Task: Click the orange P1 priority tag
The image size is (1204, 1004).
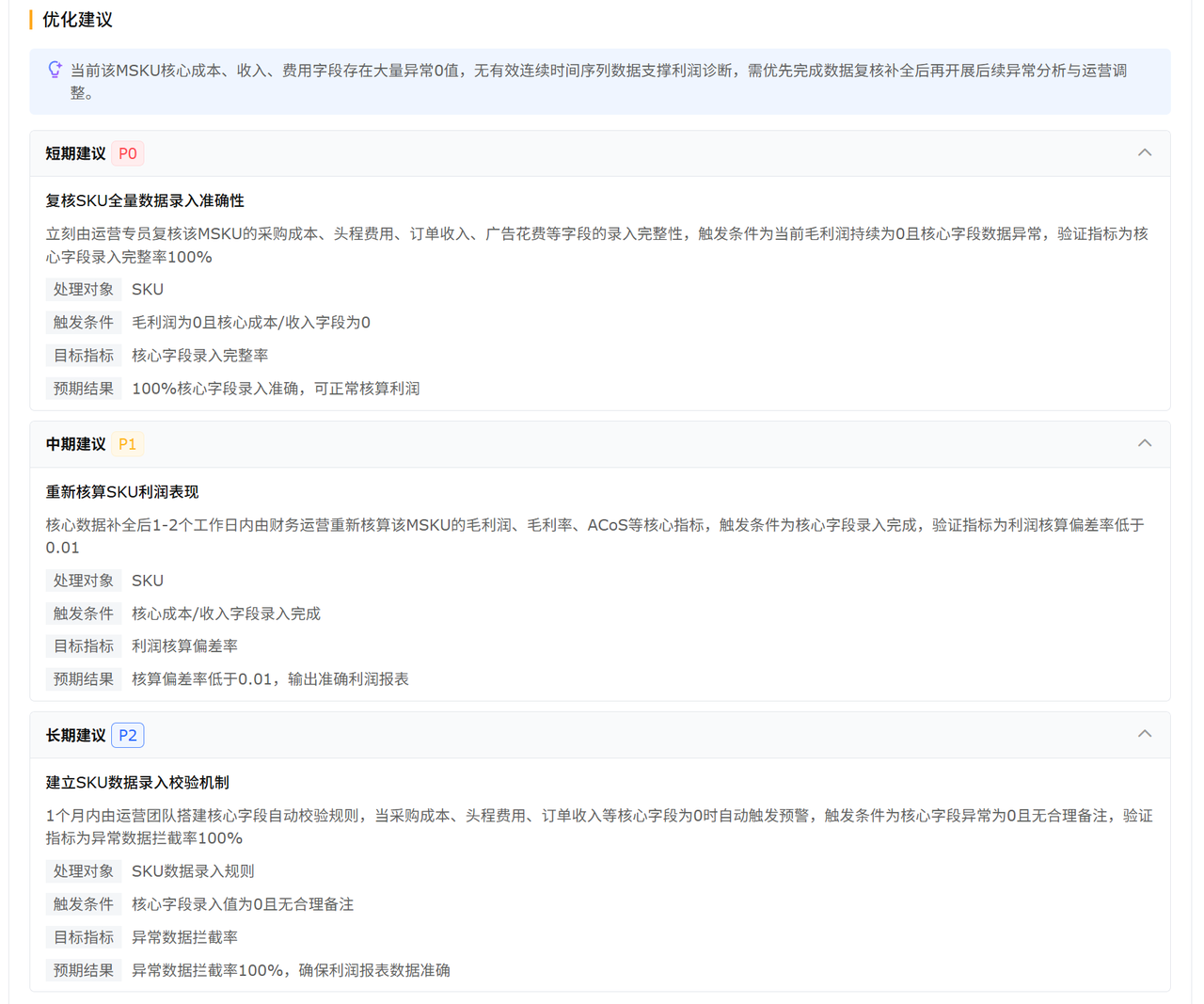Action: point(128,444)
